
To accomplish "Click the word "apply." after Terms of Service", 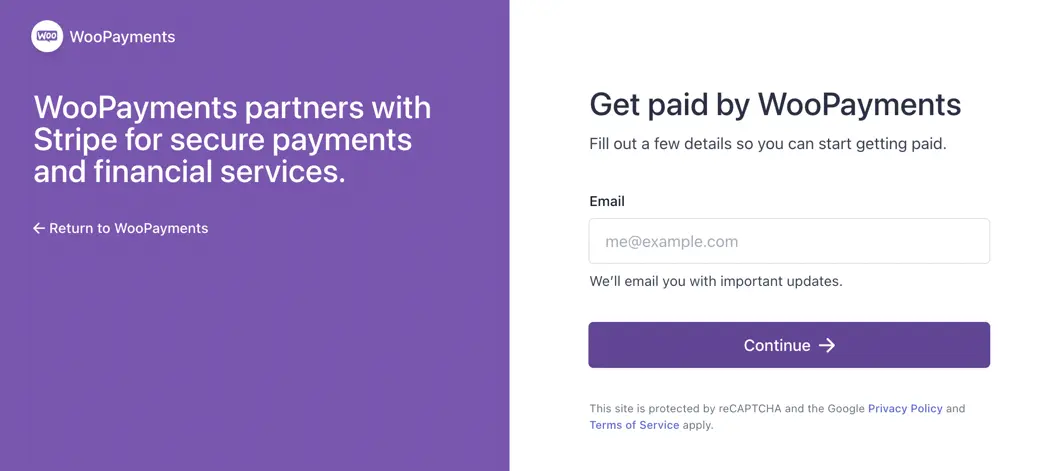I will tap(698, 425).
